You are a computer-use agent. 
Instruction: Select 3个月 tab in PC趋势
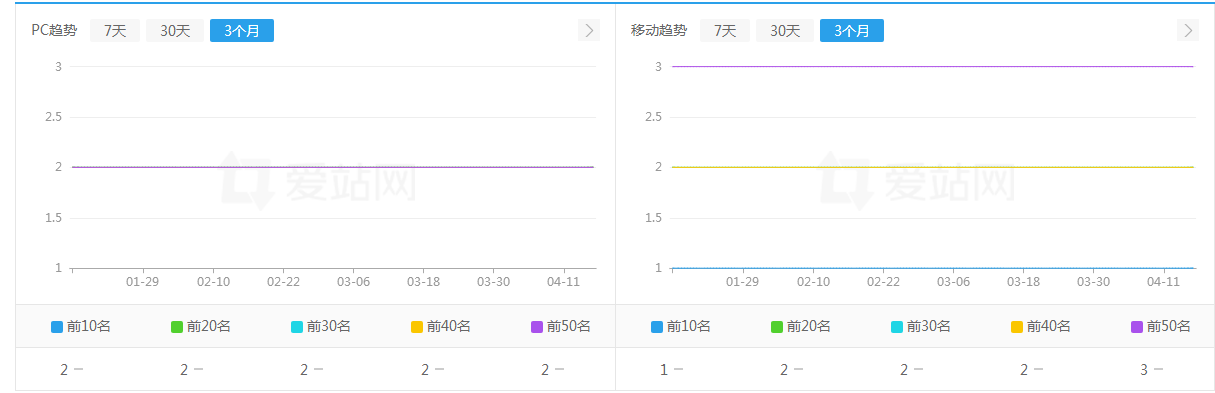tap(242, 30)
